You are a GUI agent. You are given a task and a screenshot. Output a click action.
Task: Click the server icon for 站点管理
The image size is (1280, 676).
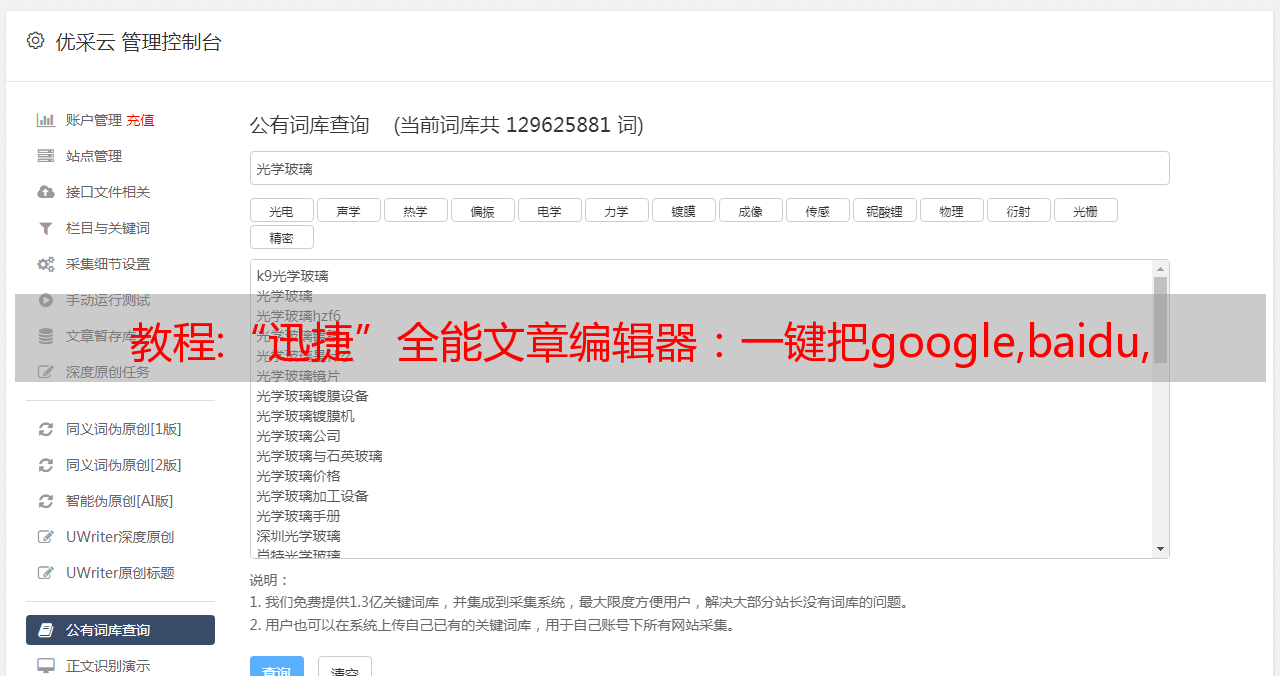[45, 156]
